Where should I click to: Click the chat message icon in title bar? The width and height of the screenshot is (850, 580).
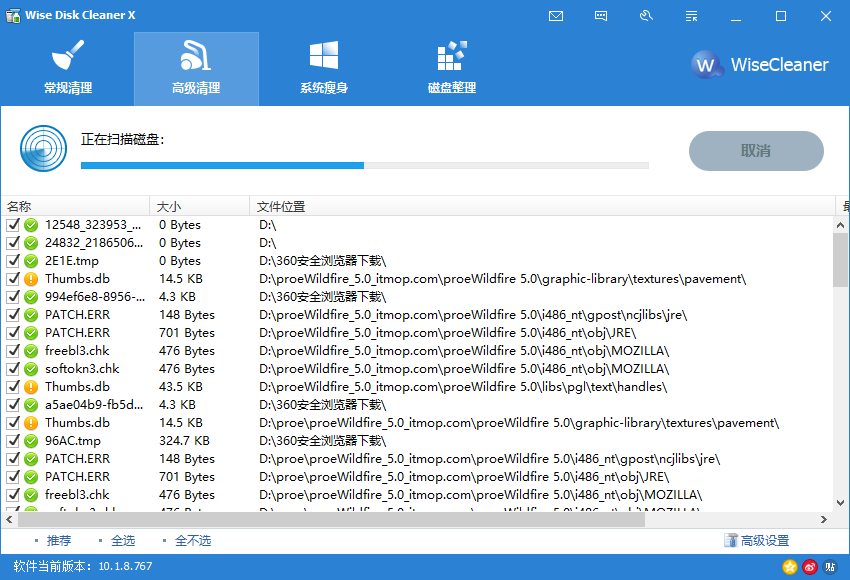601,16
